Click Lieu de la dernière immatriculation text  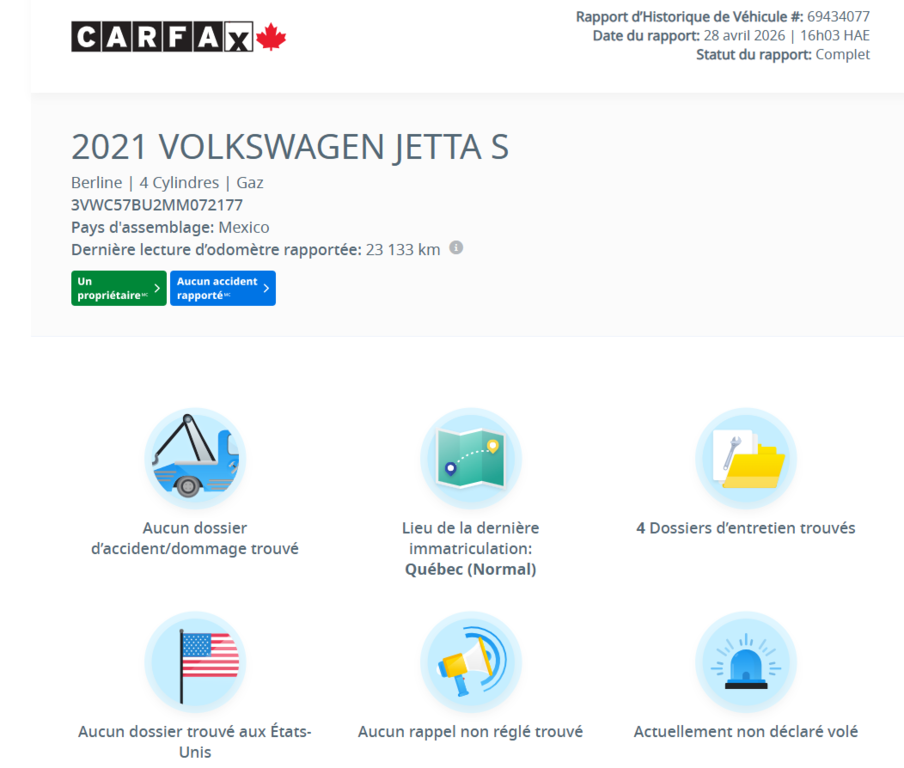tap(470, 538)
